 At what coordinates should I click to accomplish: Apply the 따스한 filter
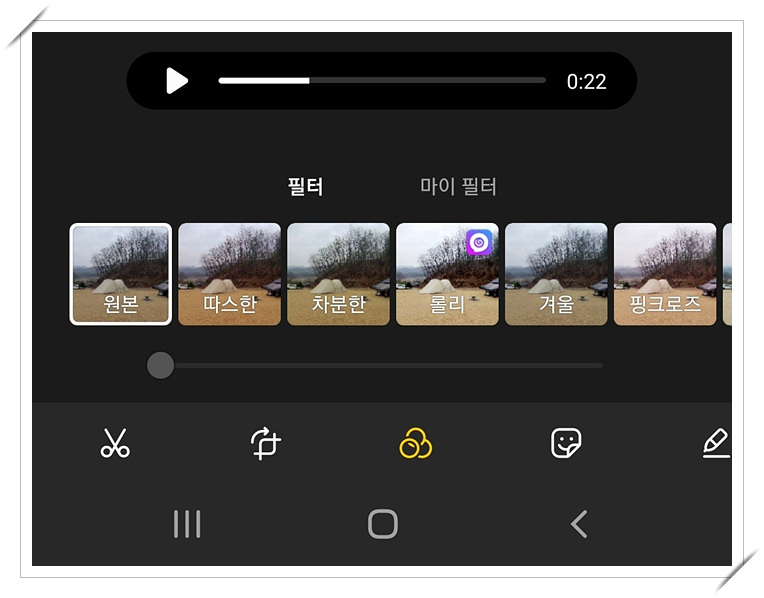click(x=229, y=274)
